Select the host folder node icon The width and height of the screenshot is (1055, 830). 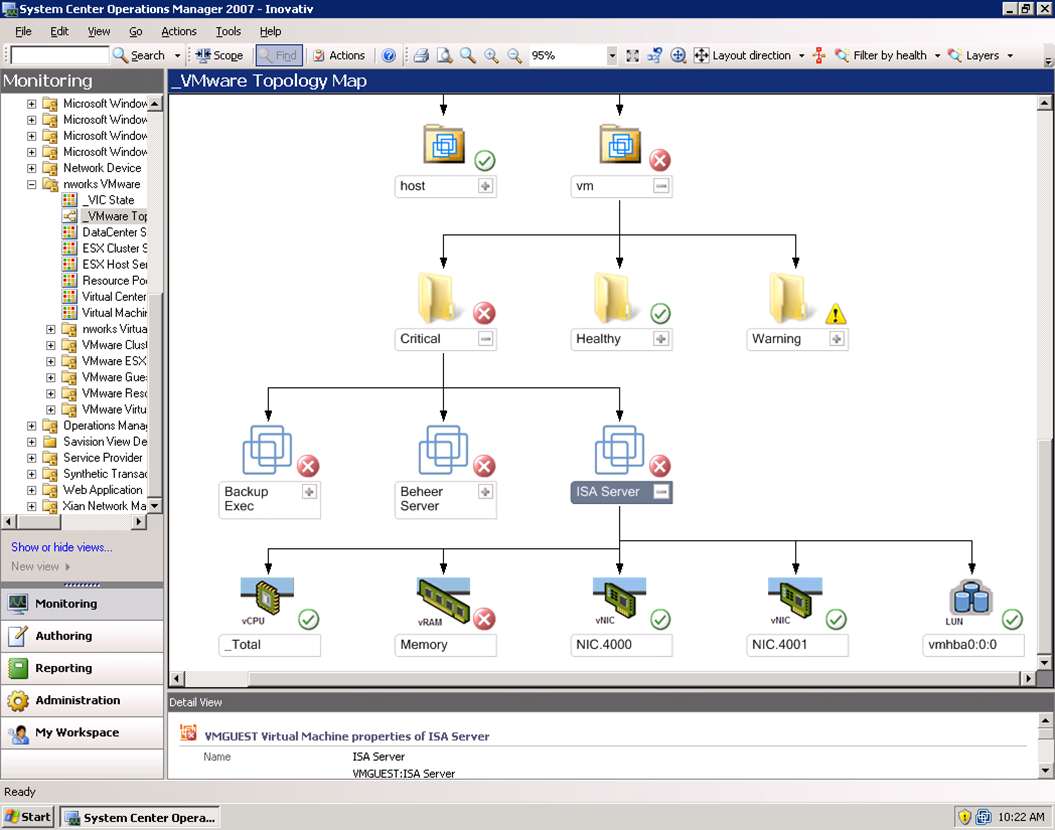[443, 144]
